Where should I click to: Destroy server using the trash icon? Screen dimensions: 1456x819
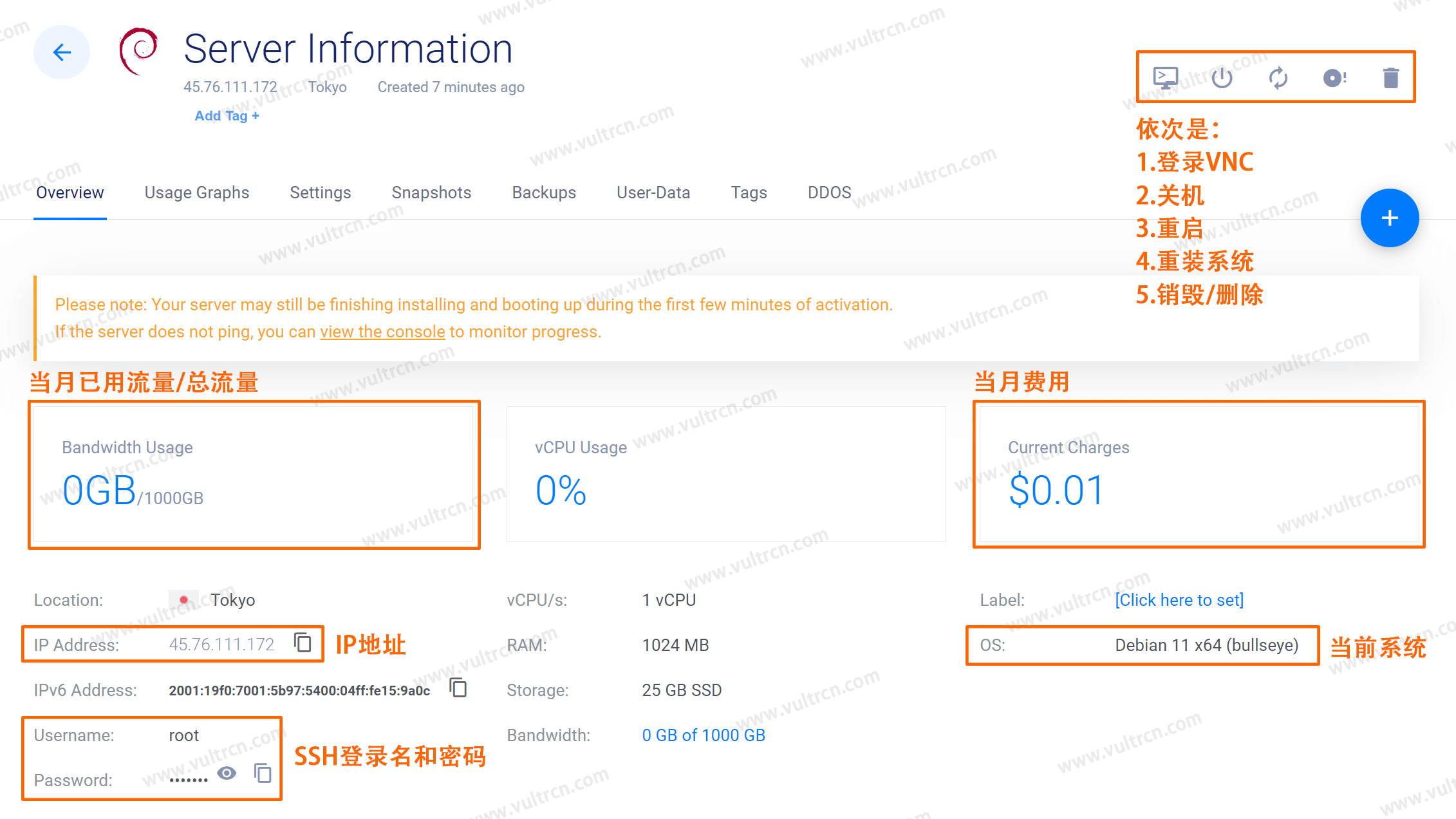click(x=1391, y=78)
